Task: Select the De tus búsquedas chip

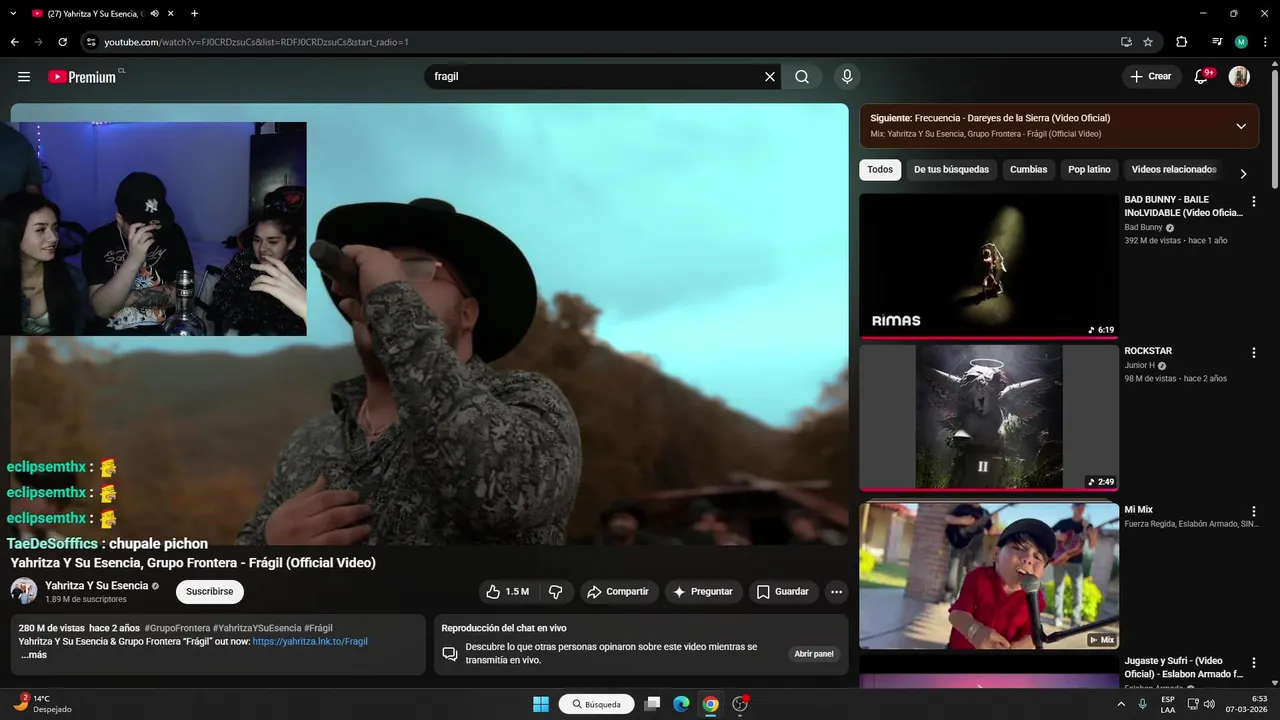Action: click(x=951, y=170)
